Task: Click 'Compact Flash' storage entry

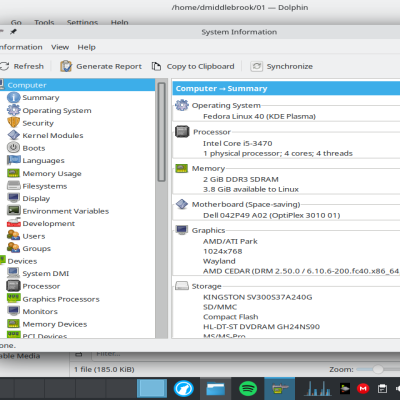Action: (x=230, y=317)
